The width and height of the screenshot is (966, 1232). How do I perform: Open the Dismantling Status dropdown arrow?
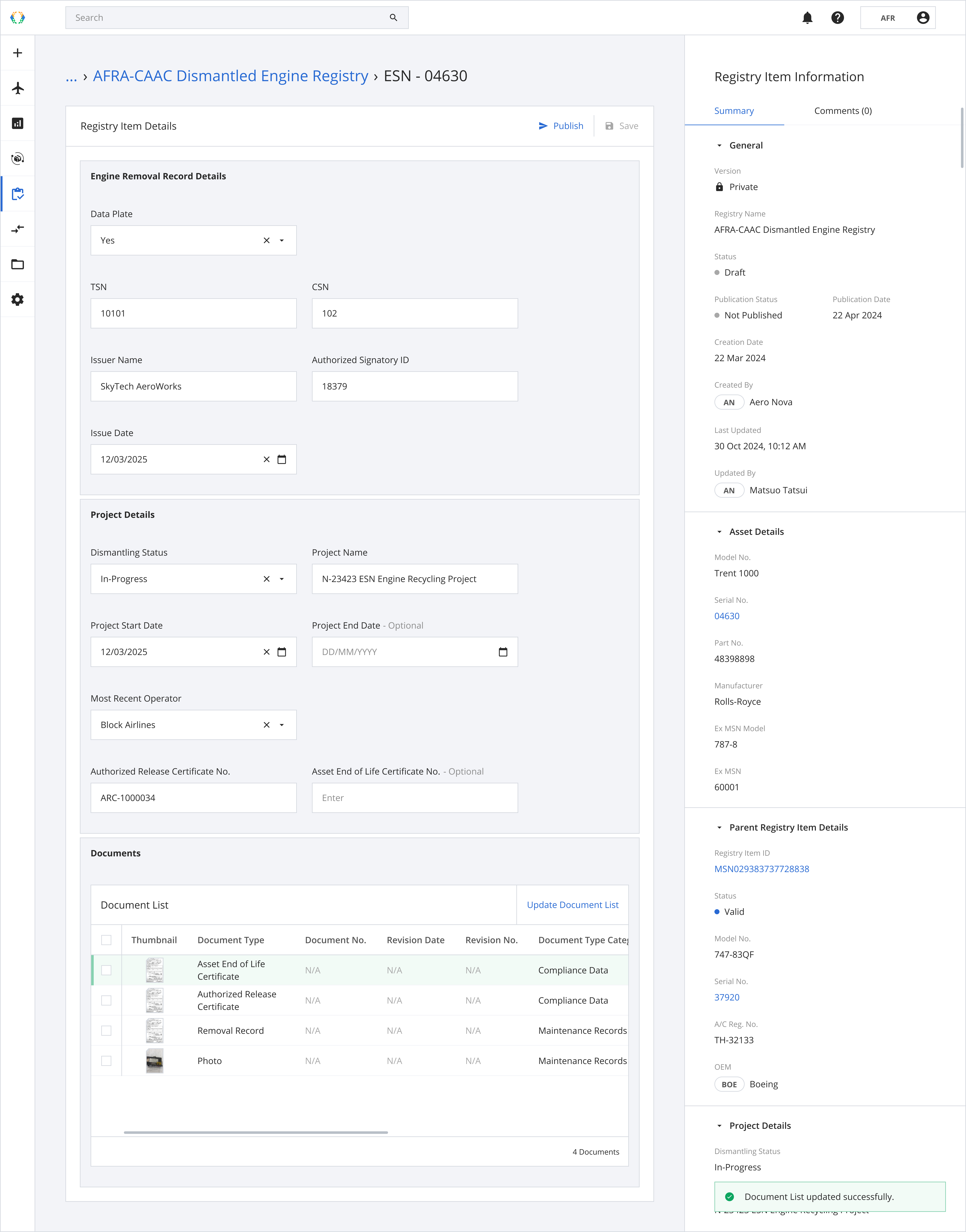click(282, 579)
